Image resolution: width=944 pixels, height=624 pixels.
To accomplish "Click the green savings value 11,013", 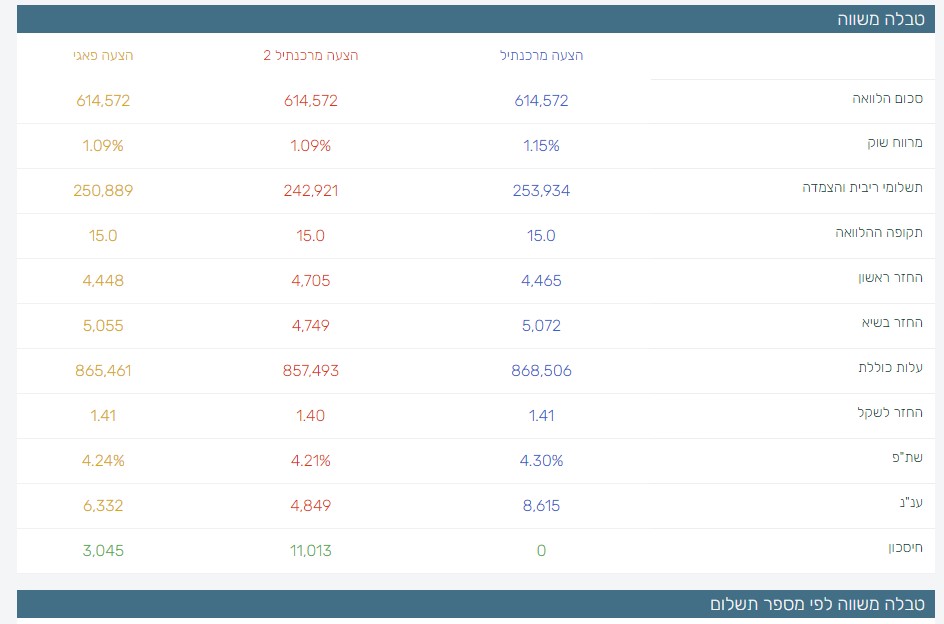I will tap(311, 550).
